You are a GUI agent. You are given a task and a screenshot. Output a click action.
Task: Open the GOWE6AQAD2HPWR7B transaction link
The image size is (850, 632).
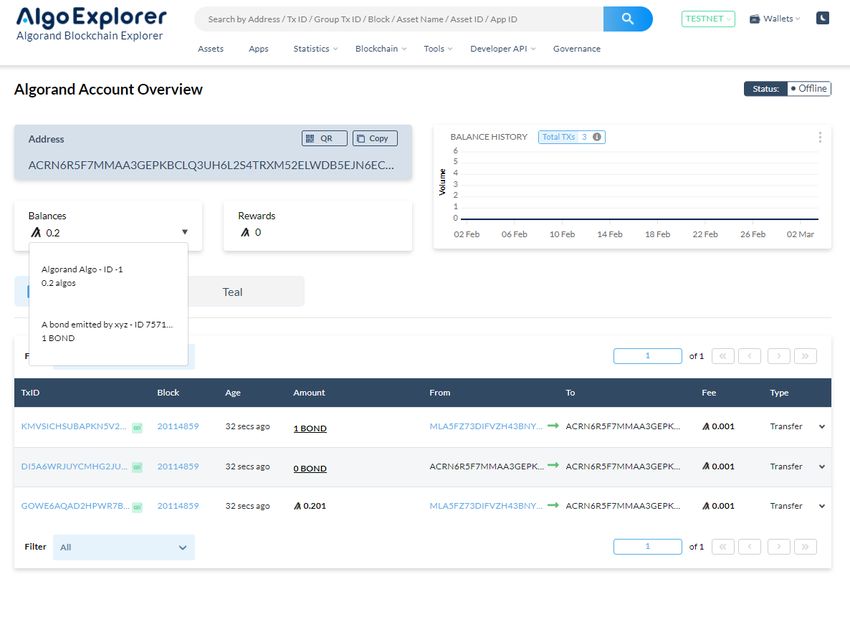[x=74, y=506]
